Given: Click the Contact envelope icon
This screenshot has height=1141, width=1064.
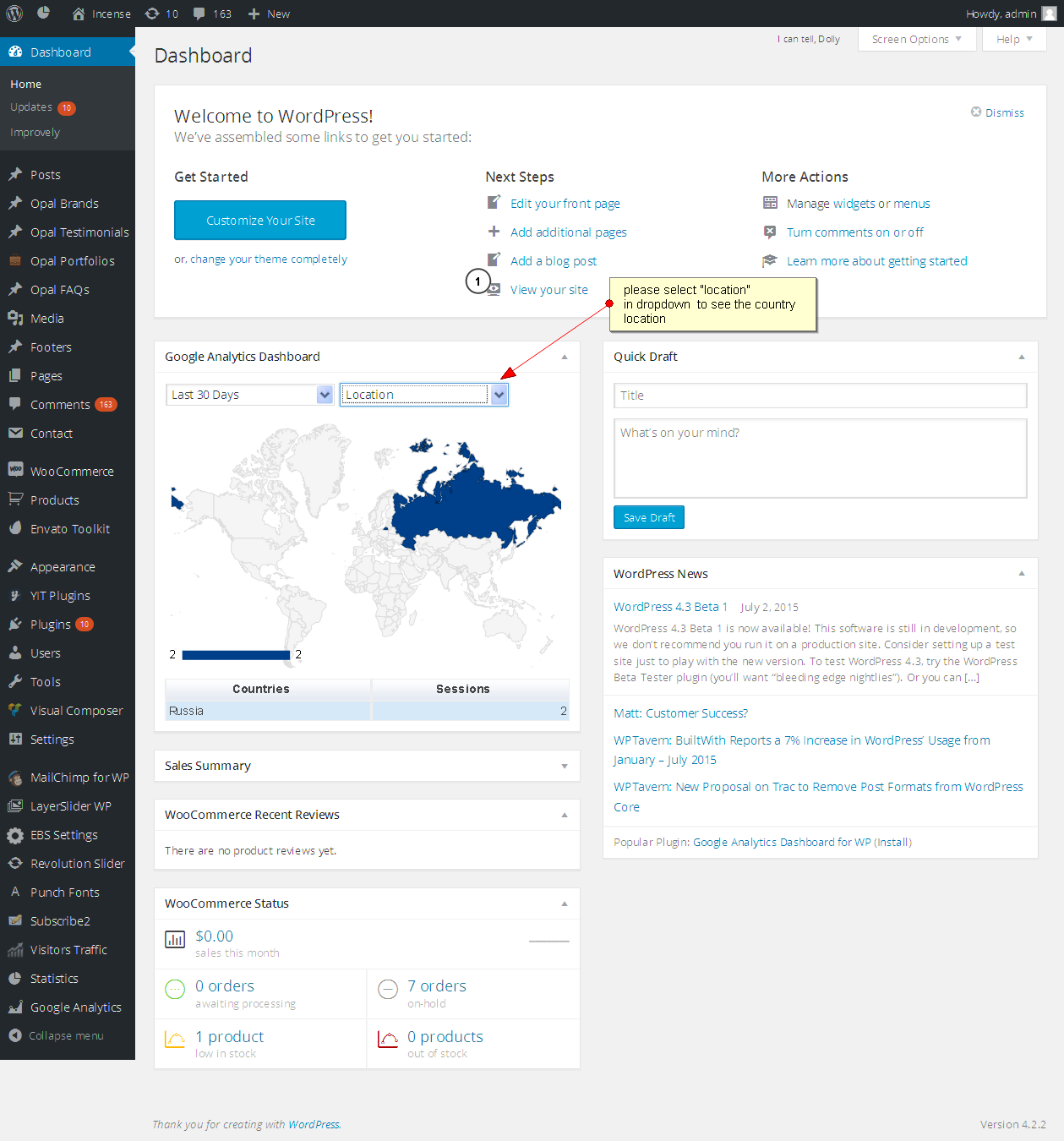Looking at the screenshot, I should pos(15,433).
